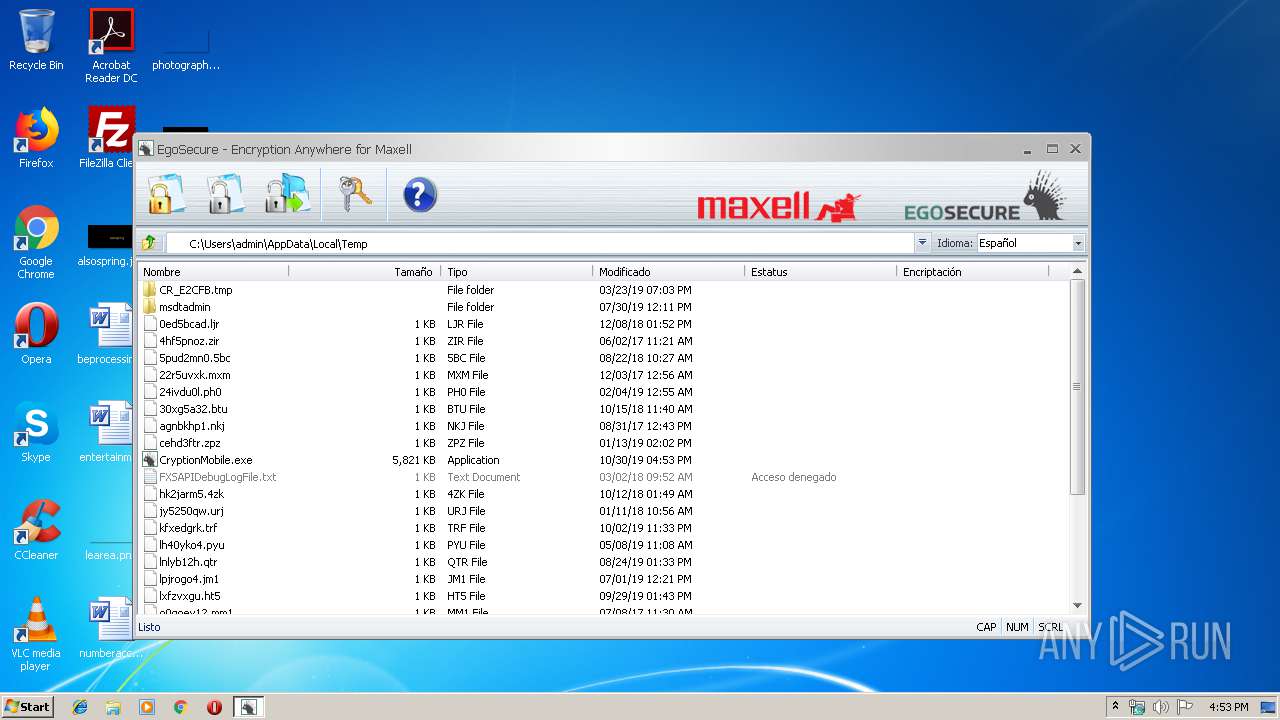This screenshot has height=720, width=1280.
Task: Click the file list scroll-up arrow
Action: (1077, 271)
